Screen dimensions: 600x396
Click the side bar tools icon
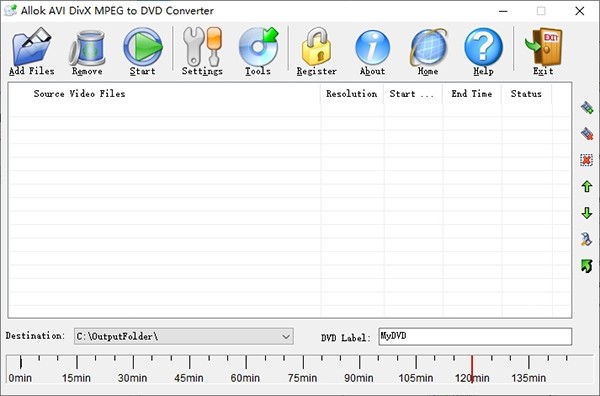(x=587, y=240)
